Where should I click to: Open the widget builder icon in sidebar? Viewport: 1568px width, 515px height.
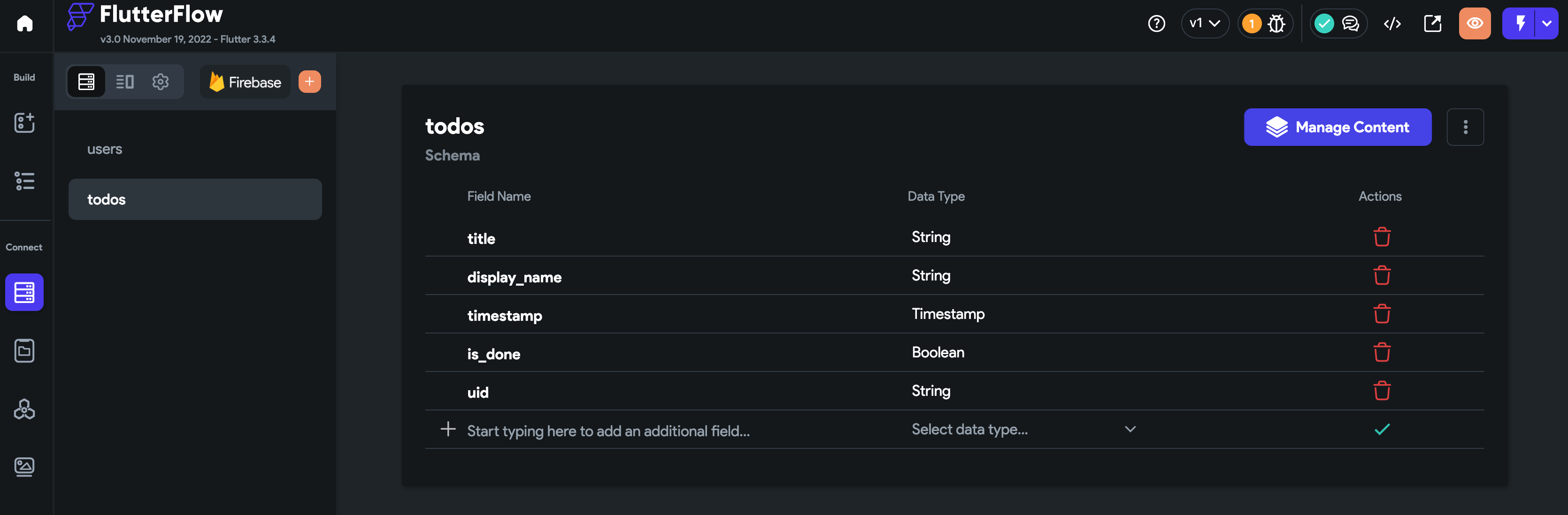(24, 122)
